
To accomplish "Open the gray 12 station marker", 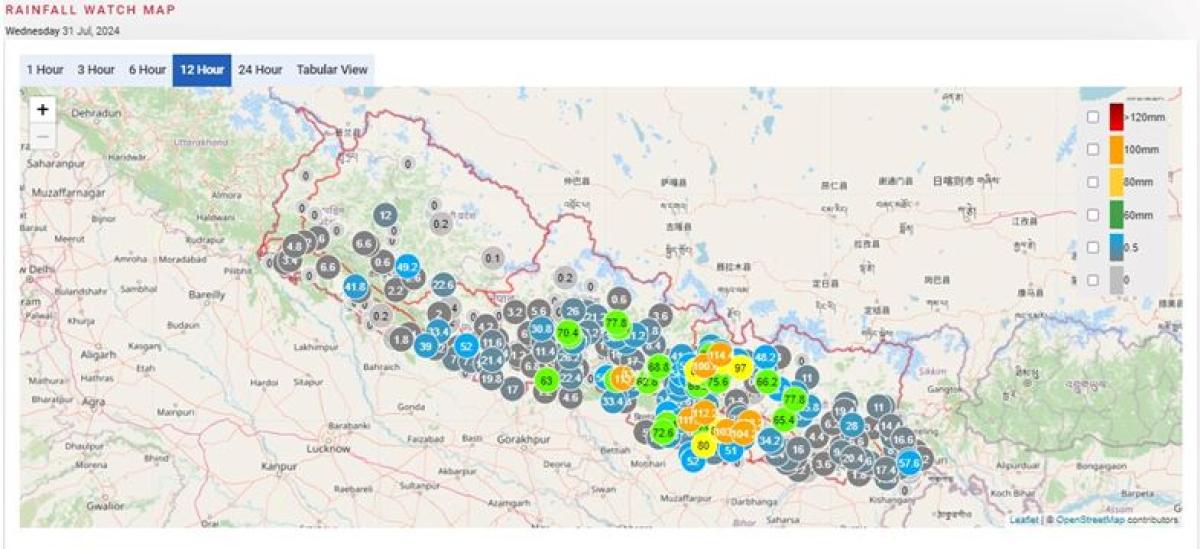I will [x=386, y=214].
